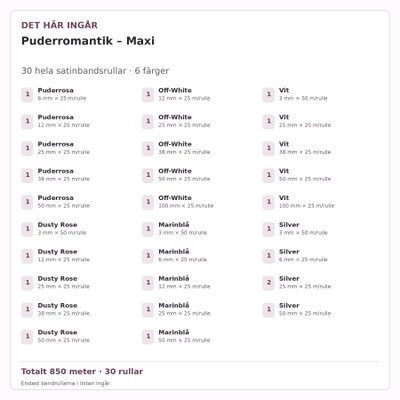Select the Off-White 38 mm × 25 m item
This screenshot has height=400, width=400.
tap(198, 148)
